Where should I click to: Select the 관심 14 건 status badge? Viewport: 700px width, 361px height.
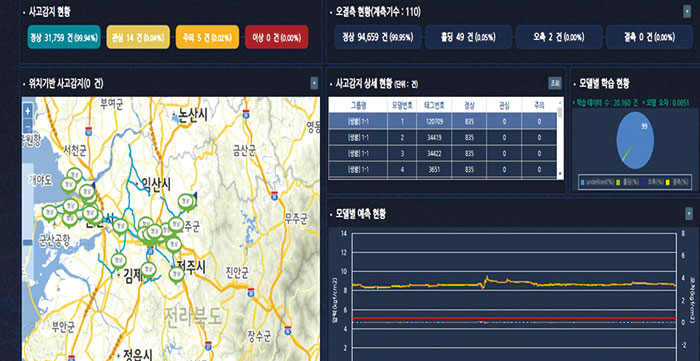[138, 37]
